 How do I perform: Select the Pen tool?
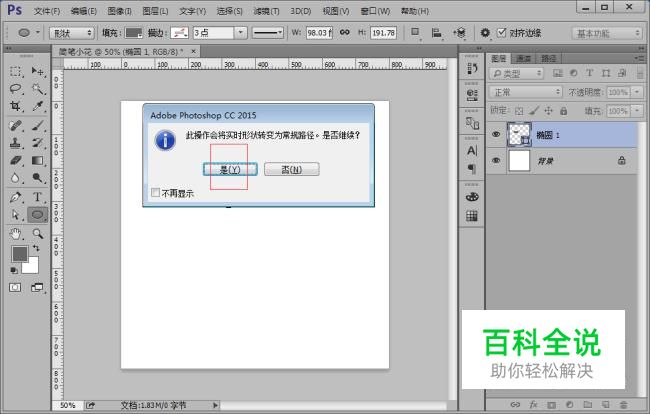(x=15, y=197)
